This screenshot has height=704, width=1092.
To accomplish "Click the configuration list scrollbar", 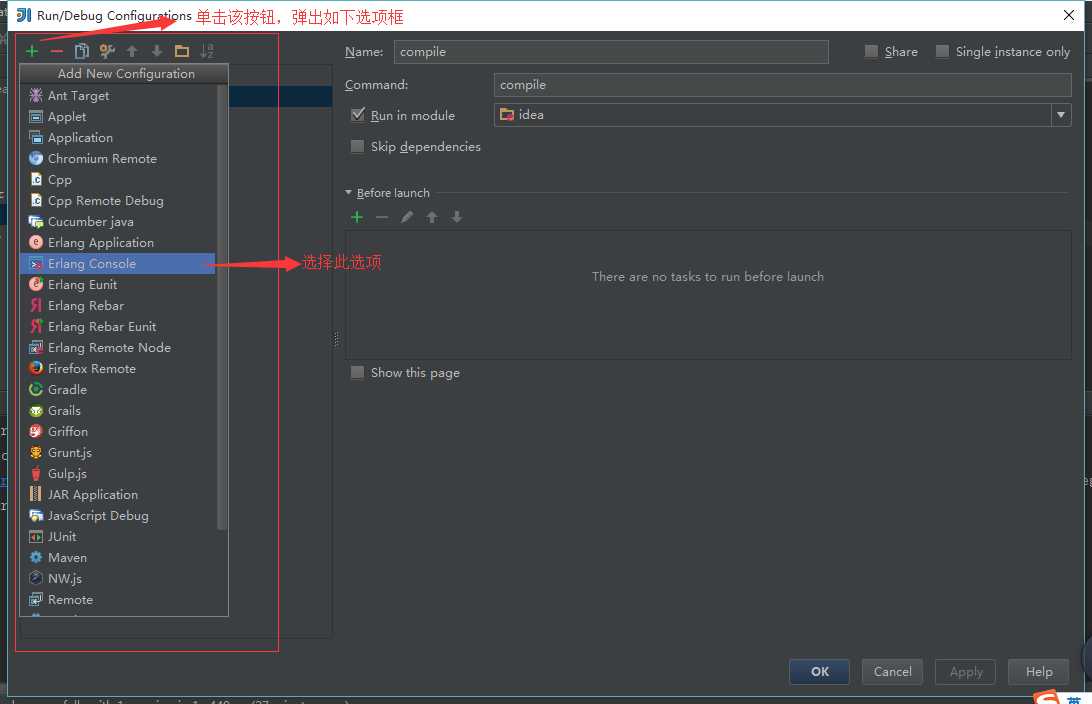I will (x=222, y=306).
